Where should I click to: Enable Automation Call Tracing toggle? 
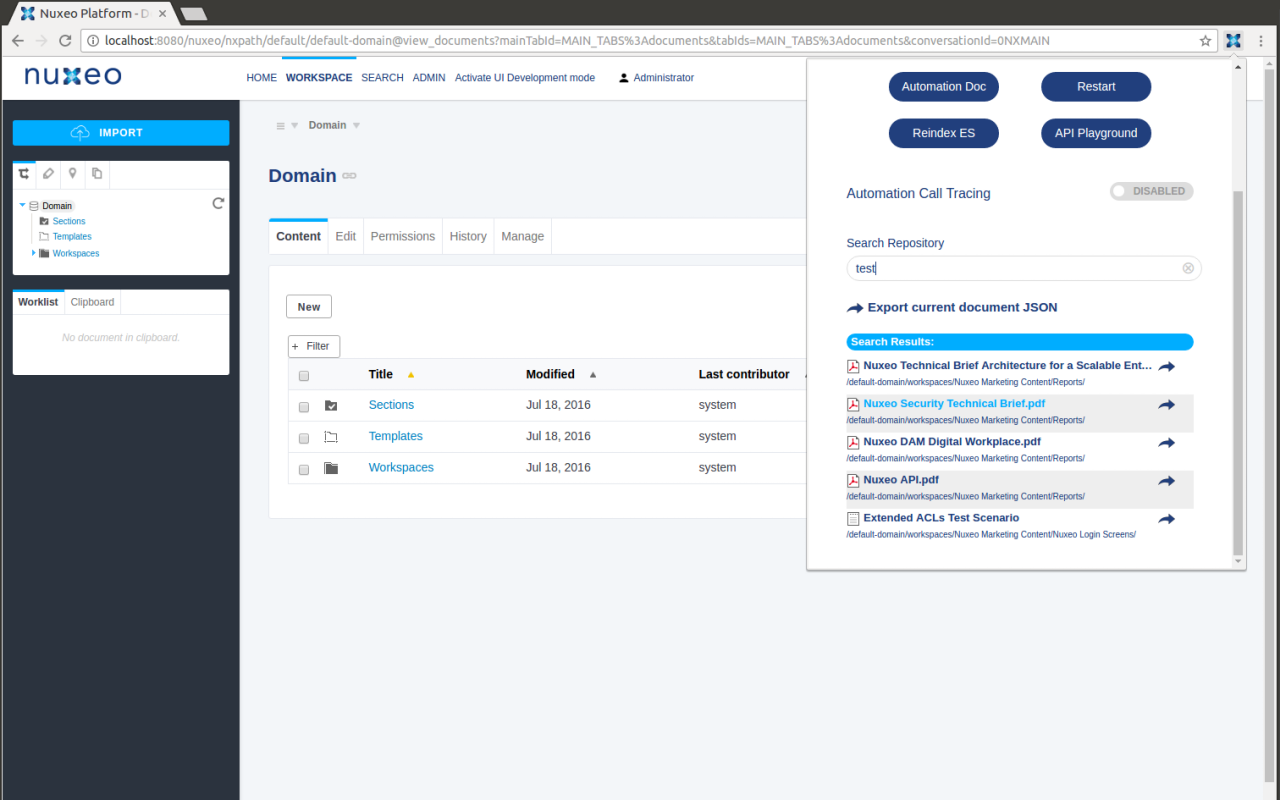pyautogui.click(x=1151, y=191)
